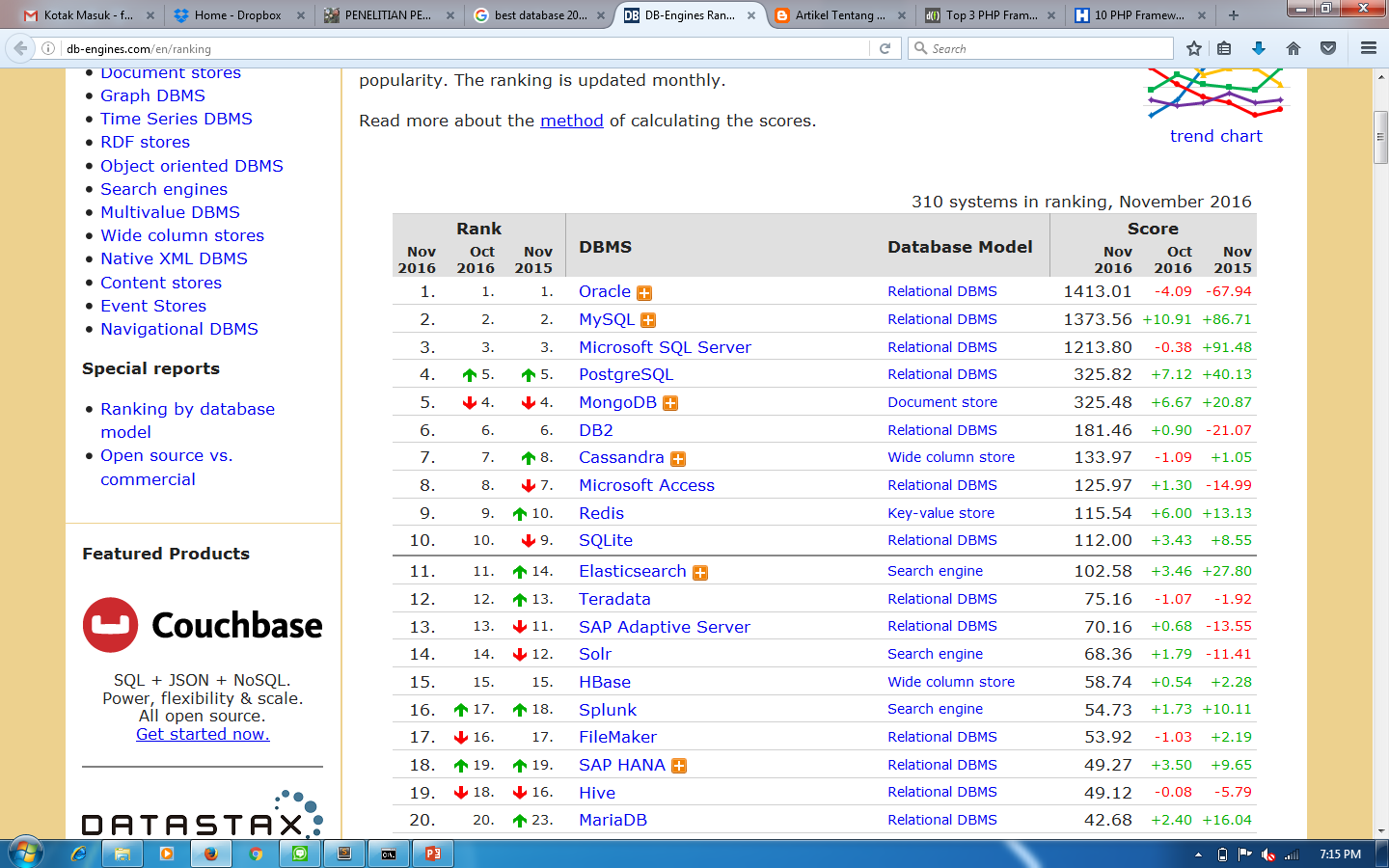
Task: Open PowerPoint taskbar icon
Action: 433,854
